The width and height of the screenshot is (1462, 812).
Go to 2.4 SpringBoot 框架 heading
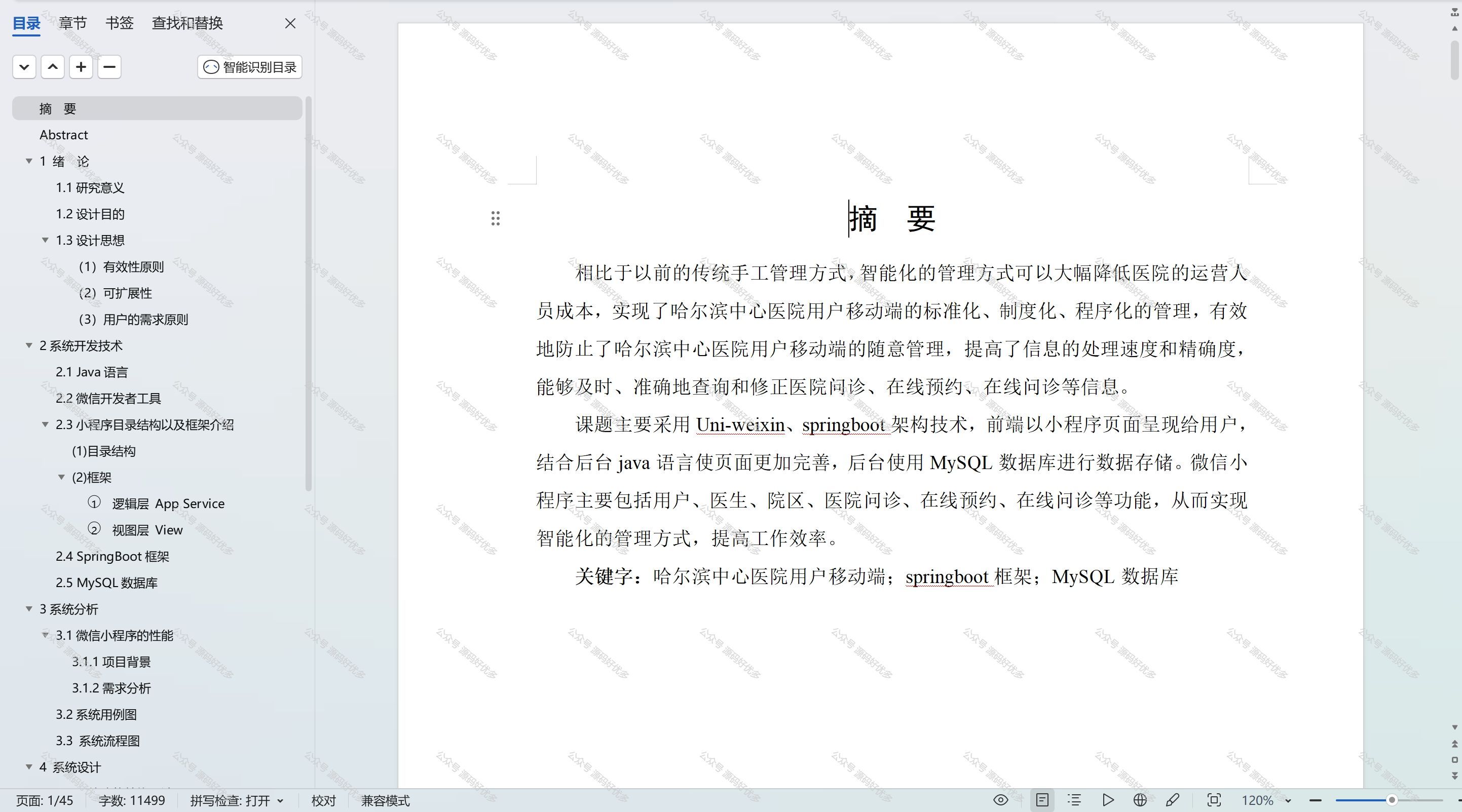coord(113,557)
